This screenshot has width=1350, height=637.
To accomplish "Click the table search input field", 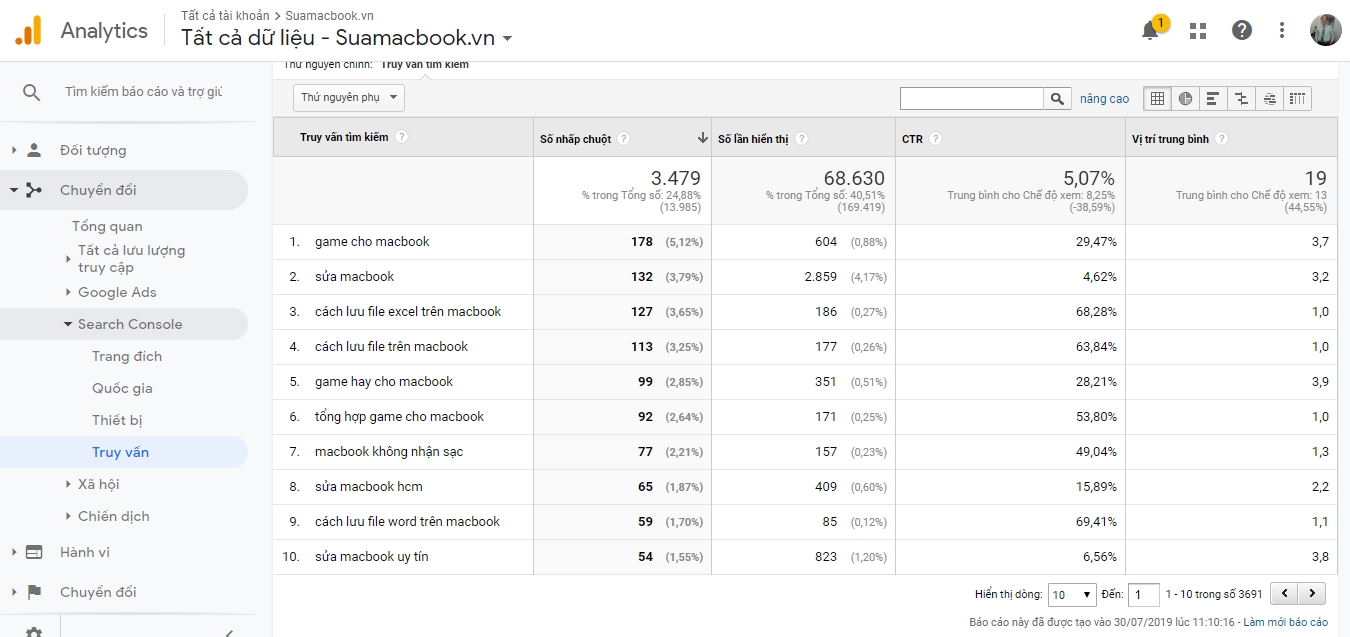I will [972, 98].
